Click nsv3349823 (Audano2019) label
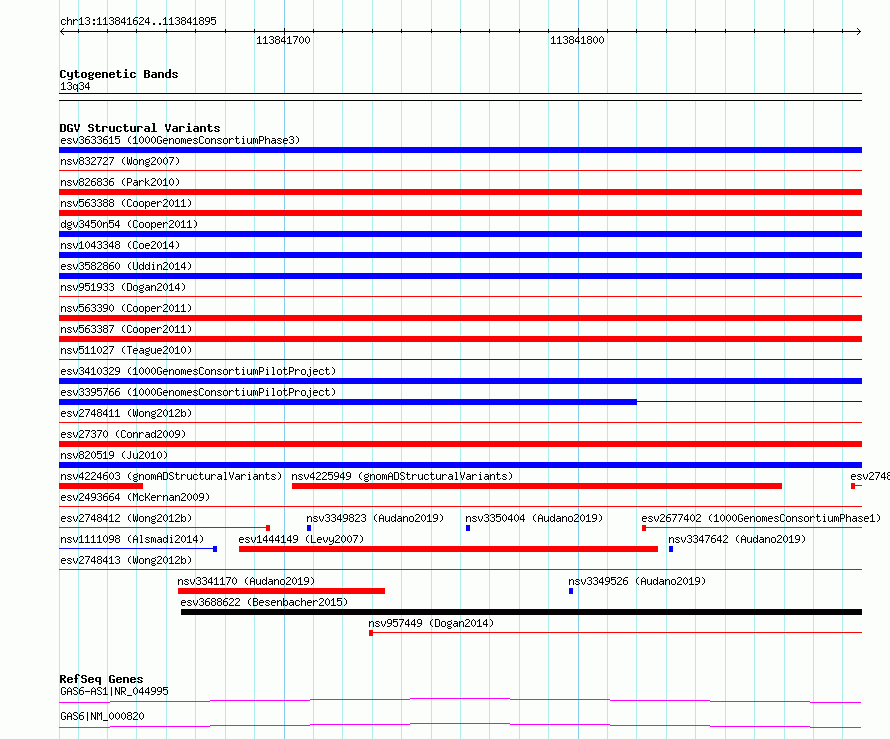The image size is (890, 739). pyautogui.click(x=375, y=518)
